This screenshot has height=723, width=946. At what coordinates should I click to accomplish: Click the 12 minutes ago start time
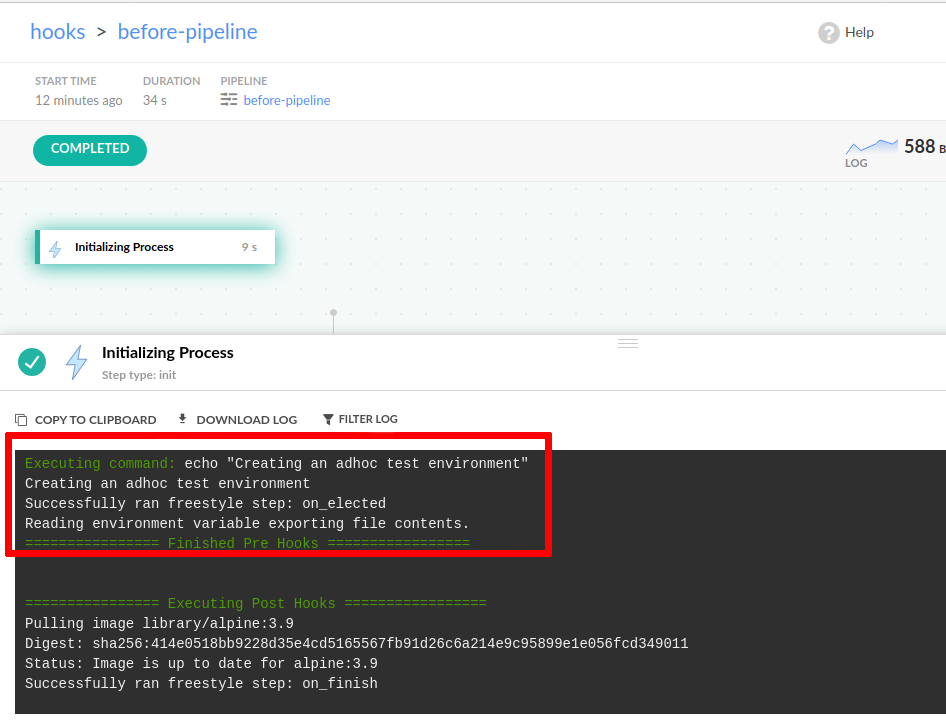pyautogui.click(x=79, y=100)
